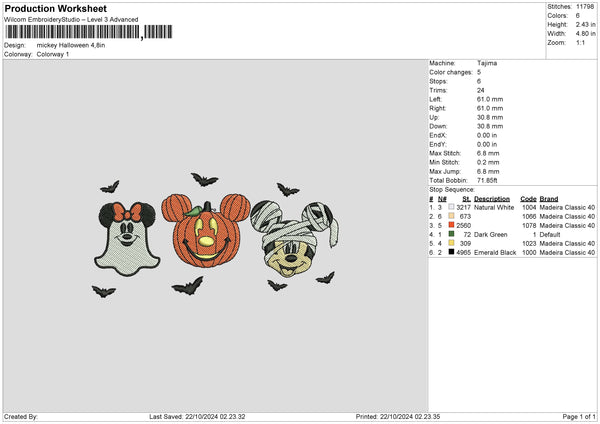Click the Up label in machine info
The image size is (600, 424).
(434, 117)
